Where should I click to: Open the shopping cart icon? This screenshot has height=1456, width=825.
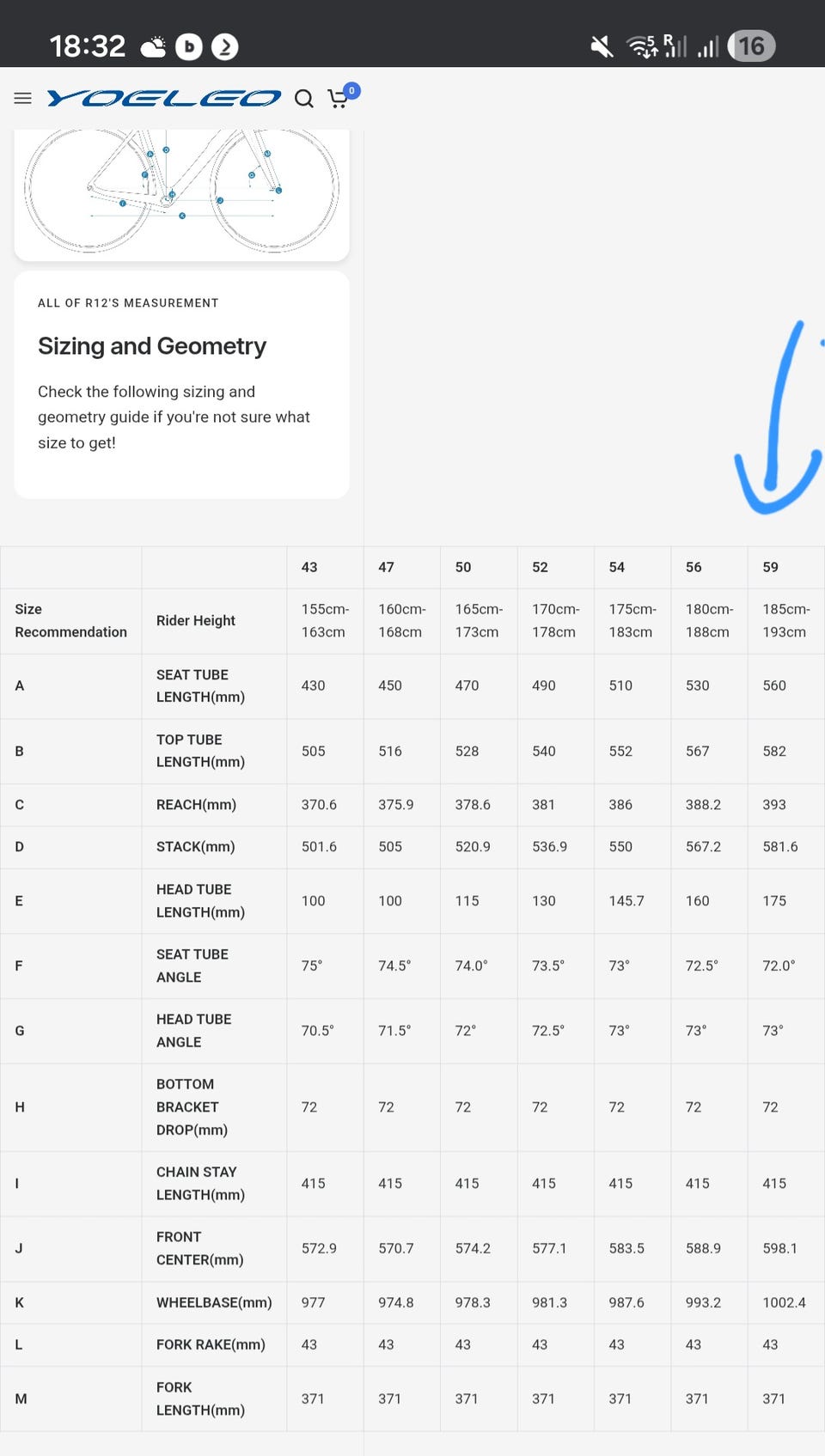coord(338,101)
